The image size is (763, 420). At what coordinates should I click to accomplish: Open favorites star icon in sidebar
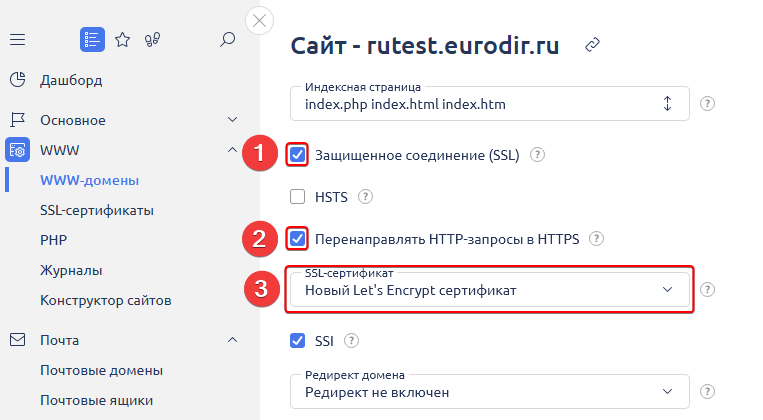pyautogui.click(x=122, y=40)
